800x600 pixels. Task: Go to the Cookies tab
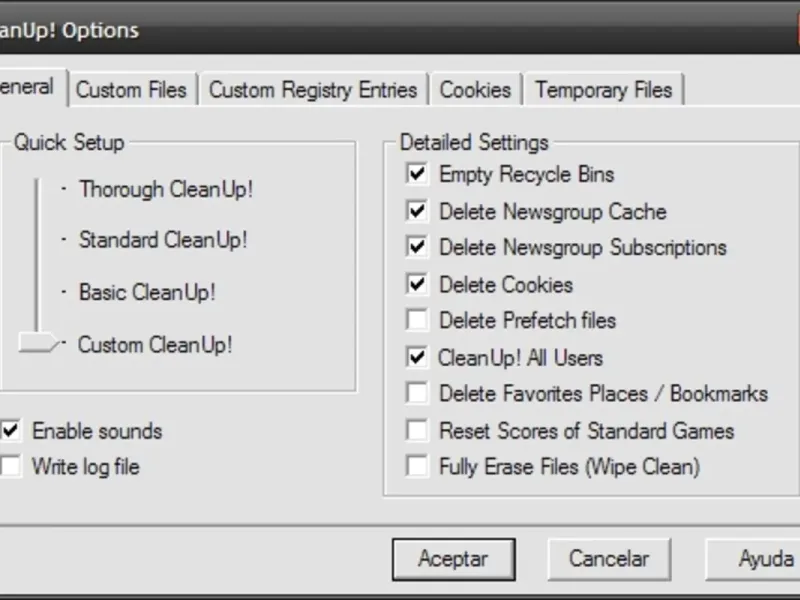475,89
